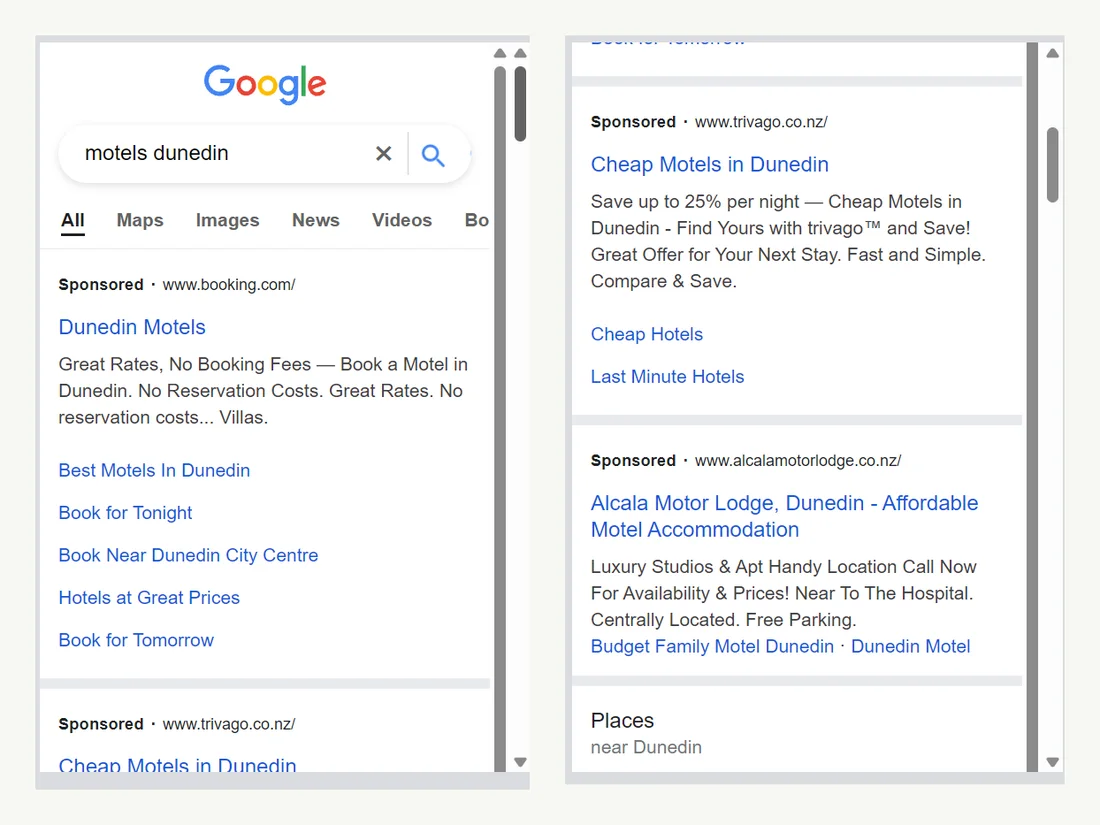Switch to the Maps tab
Image resolution: width=1100 pixels, height=825 pixels.
point(140,220)
